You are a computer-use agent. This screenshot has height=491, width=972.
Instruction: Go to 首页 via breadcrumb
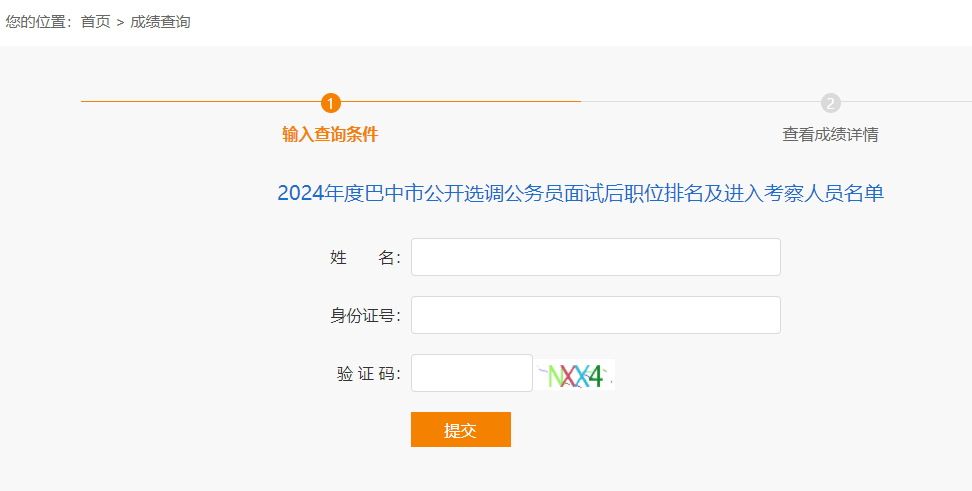(96, 22)
